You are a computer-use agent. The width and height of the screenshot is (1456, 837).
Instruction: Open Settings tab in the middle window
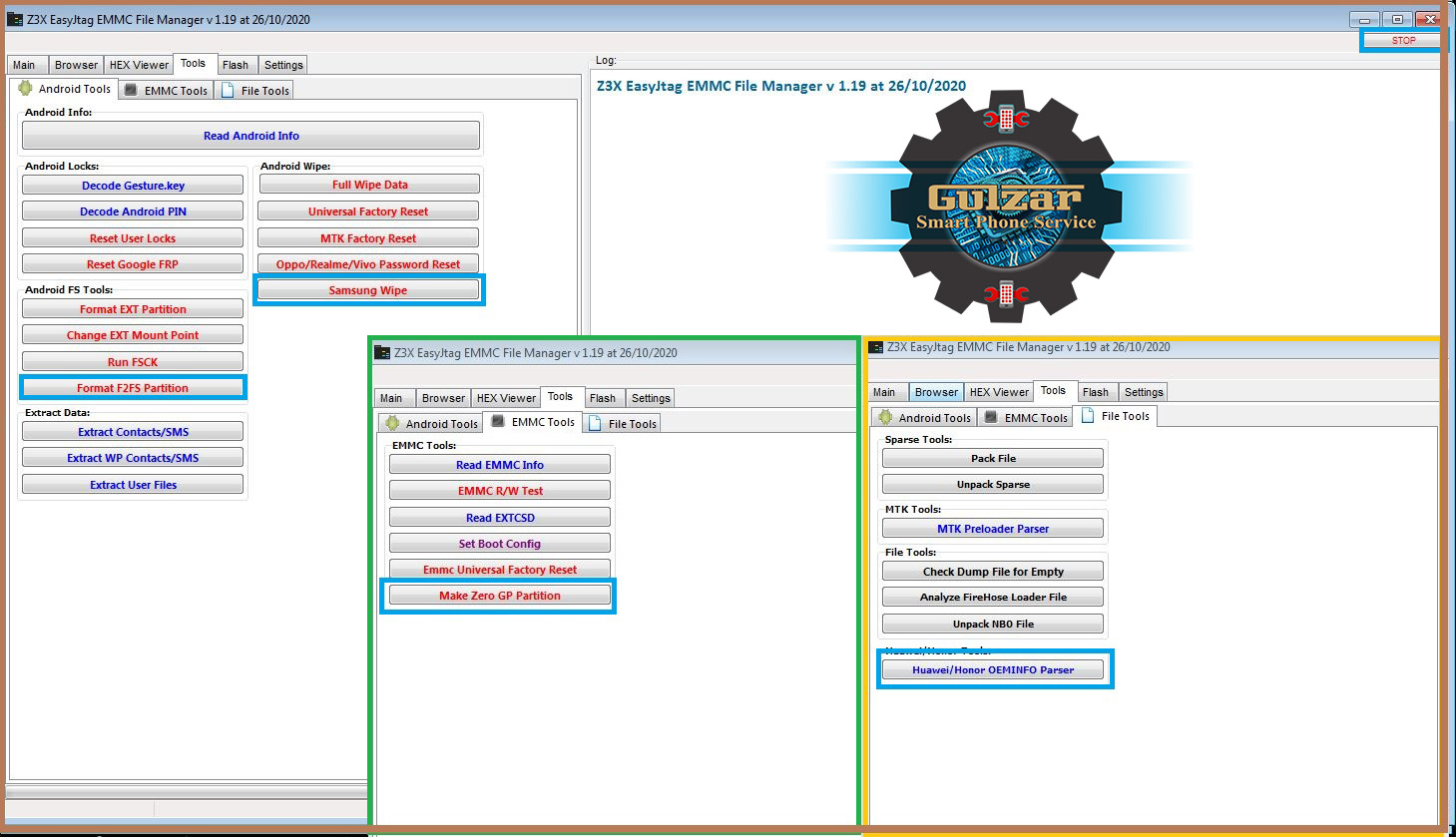[x=651, y=398]
